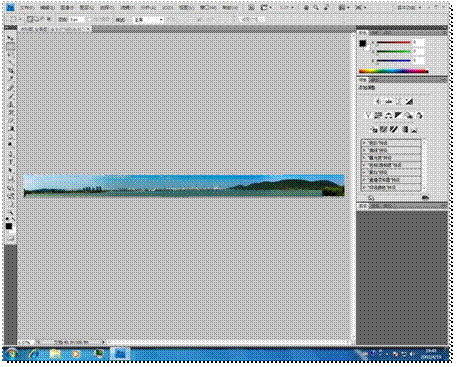This screenshot has height=367, width=457.
Task: Click the Brightness/Contrast adjustment icon
Action: click(x=379, y=101)
